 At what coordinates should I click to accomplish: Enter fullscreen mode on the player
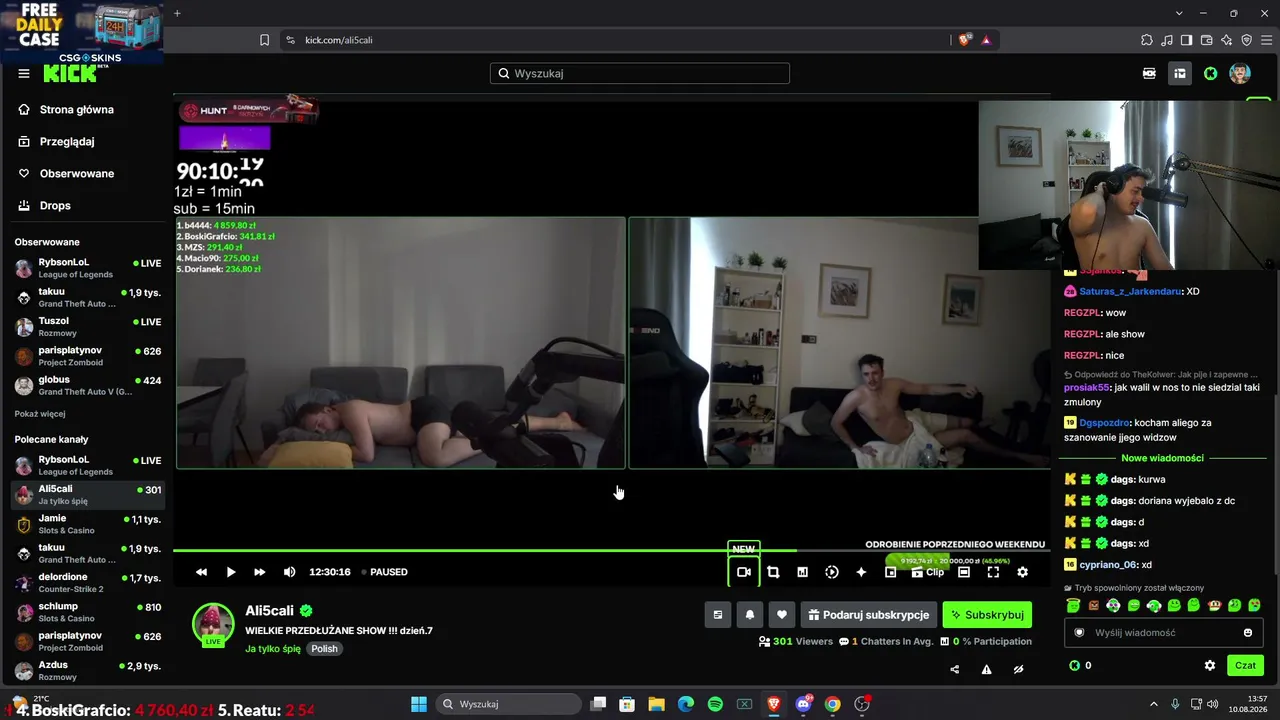click(993, 572)
